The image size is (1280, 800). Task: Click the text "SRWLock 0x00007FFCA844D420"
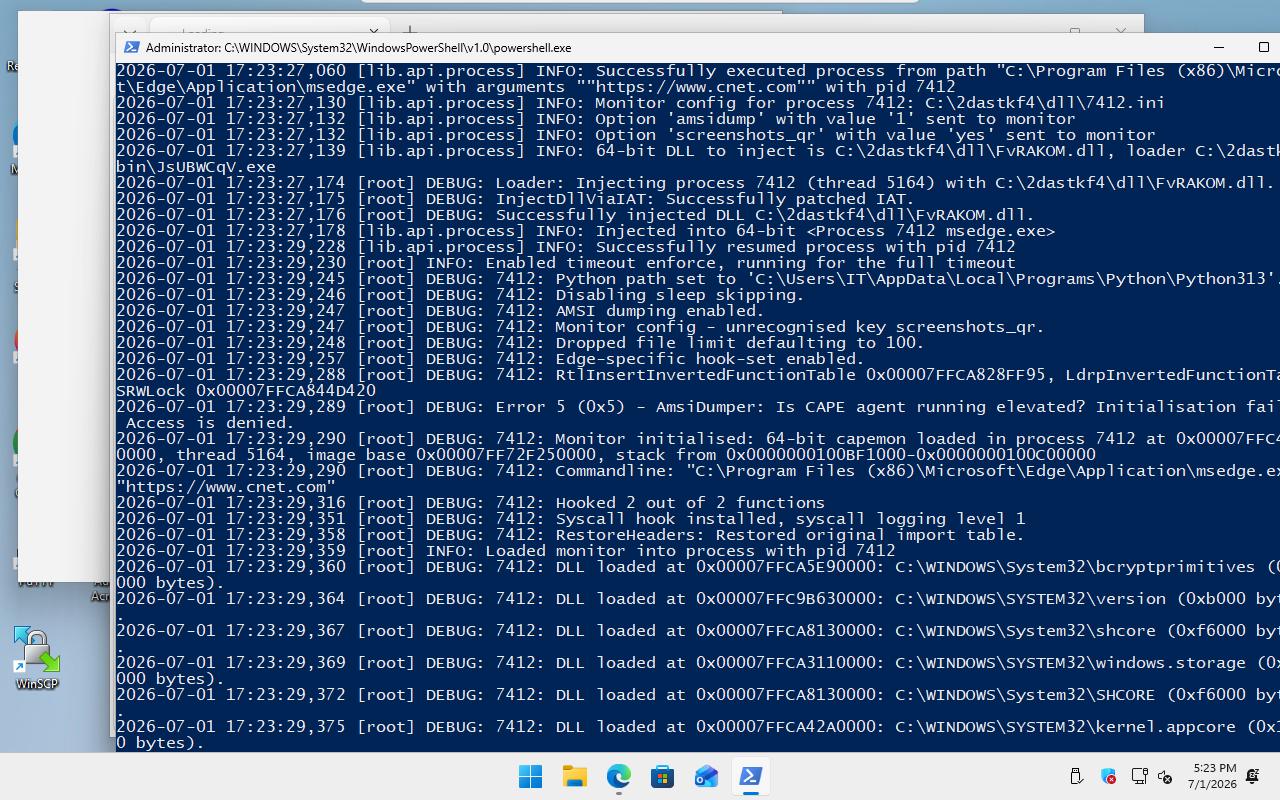pos(246,391)
